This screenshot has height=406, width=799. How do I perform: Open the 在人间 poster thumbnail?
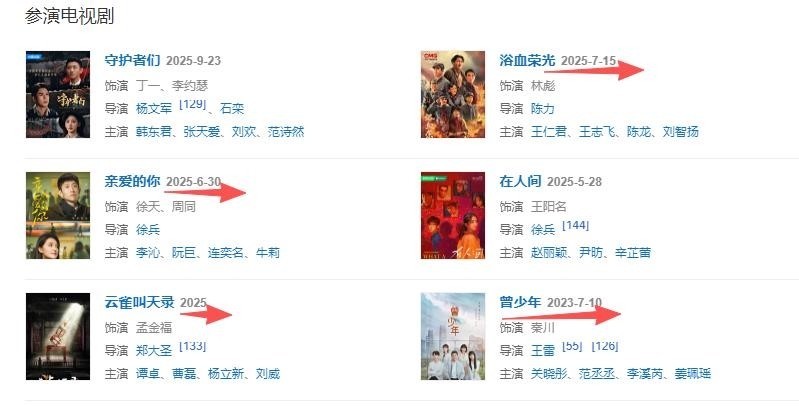(x=453, y=215)
